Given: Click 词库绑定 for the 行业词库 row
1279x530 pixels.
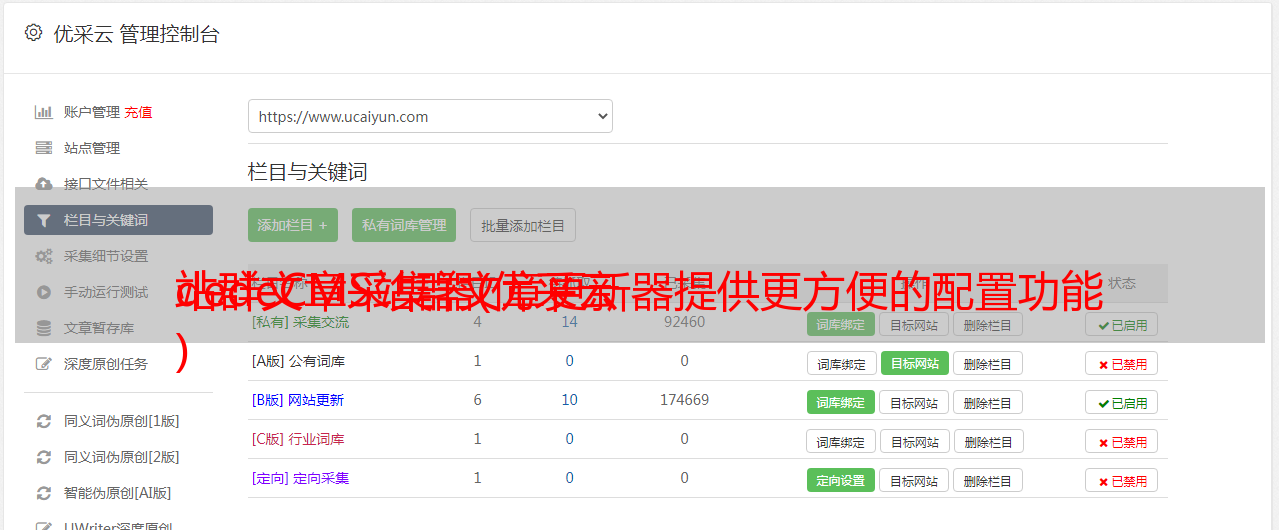Looking at the screenshot, I should (842, 441).
